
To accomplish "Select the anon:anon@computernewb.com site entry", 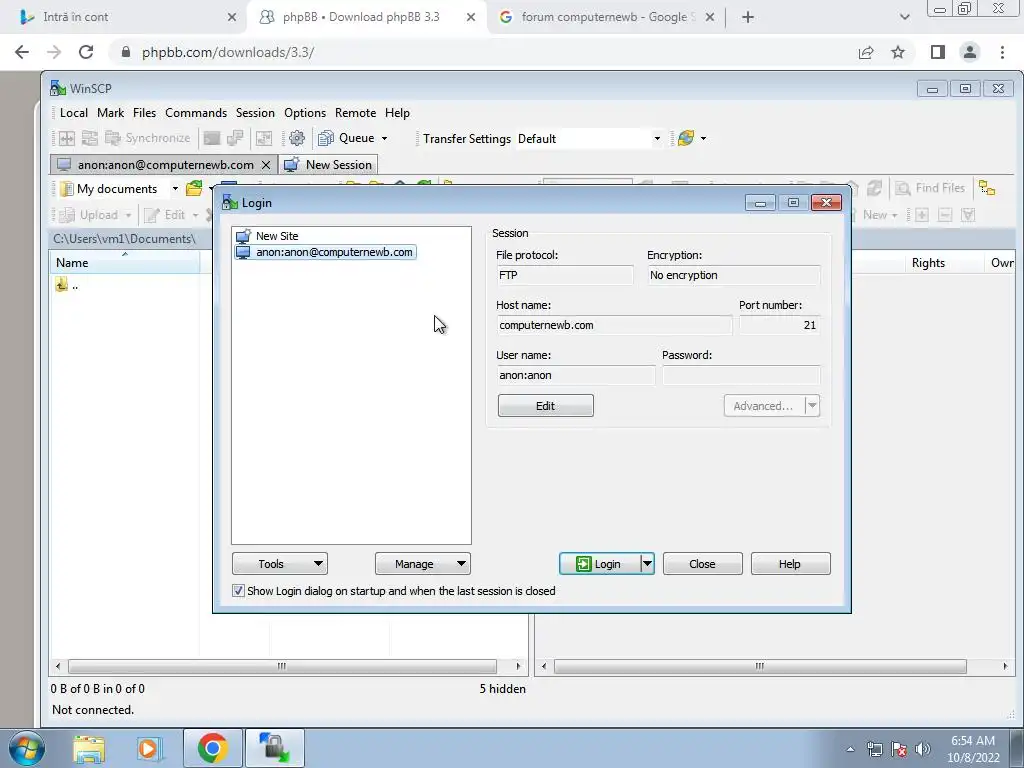I will tap(325, 252).
